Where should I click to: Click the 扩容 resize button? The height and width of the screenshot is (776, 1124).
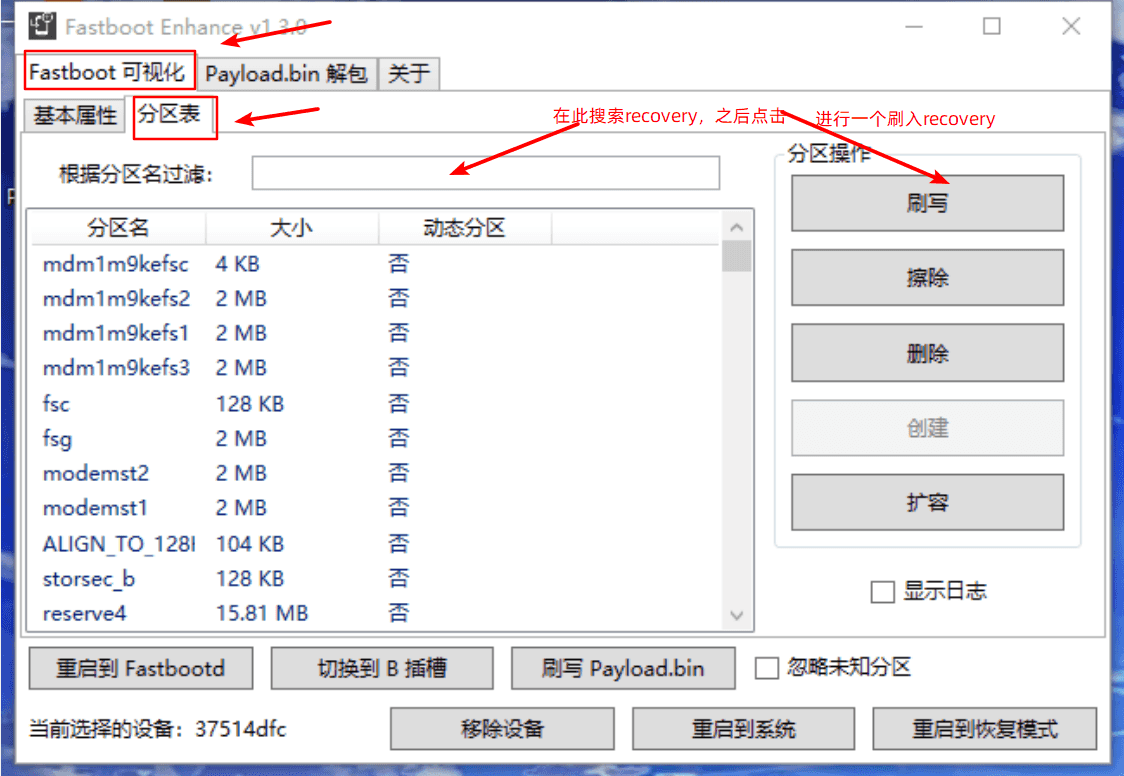(927, 502)
